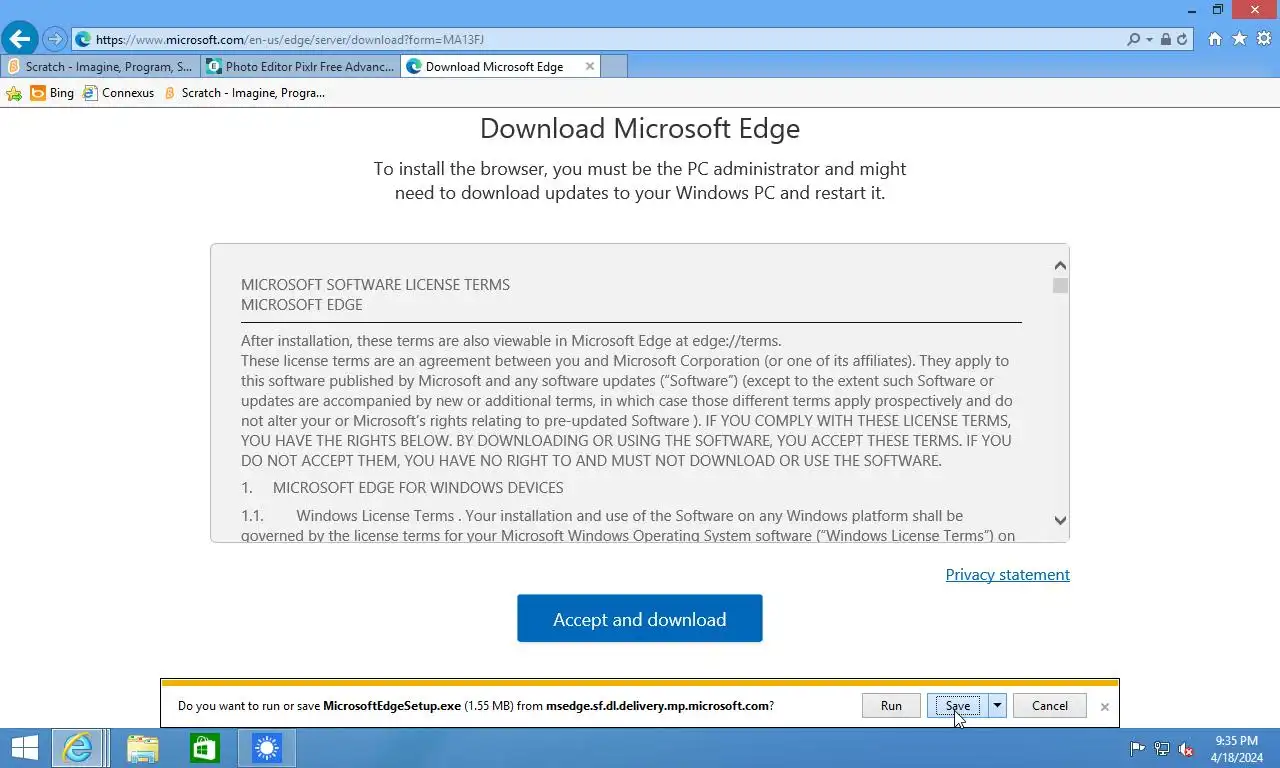Click the Edge site icon in address bar
The height and width of the screenshot is (768, 1280).
click(83, 40)
